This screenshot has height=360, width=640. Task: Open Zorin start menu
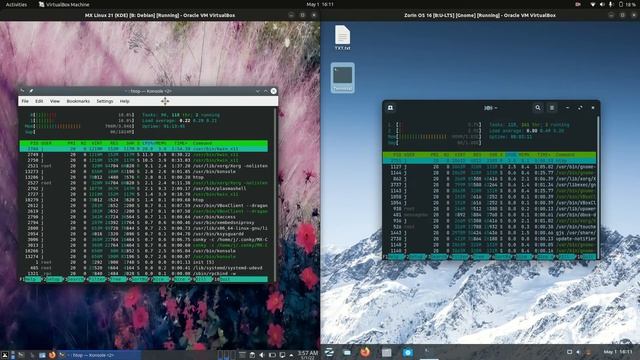329,352
